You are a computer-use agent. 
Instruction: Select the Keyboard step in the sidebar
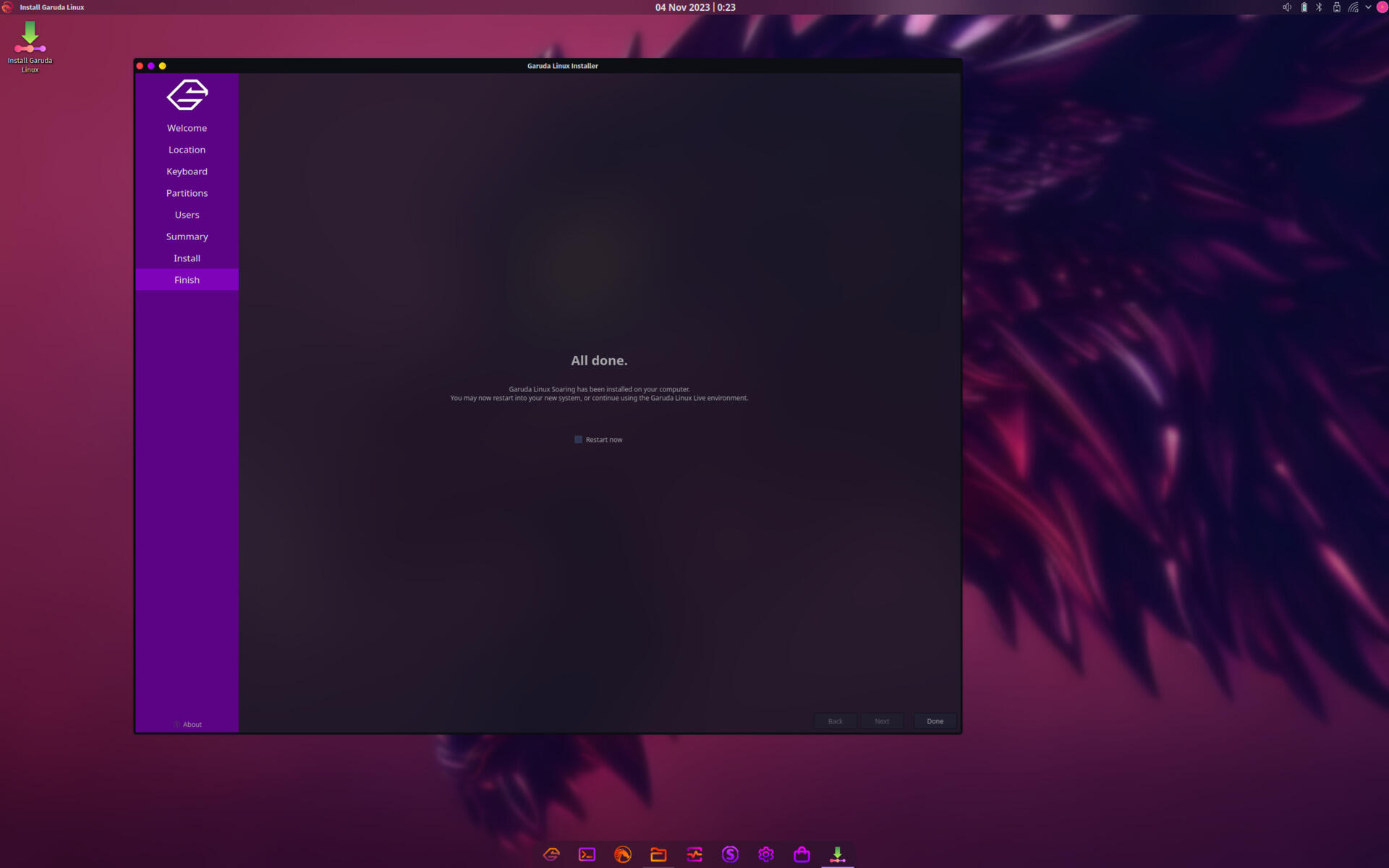click(187, 171)
